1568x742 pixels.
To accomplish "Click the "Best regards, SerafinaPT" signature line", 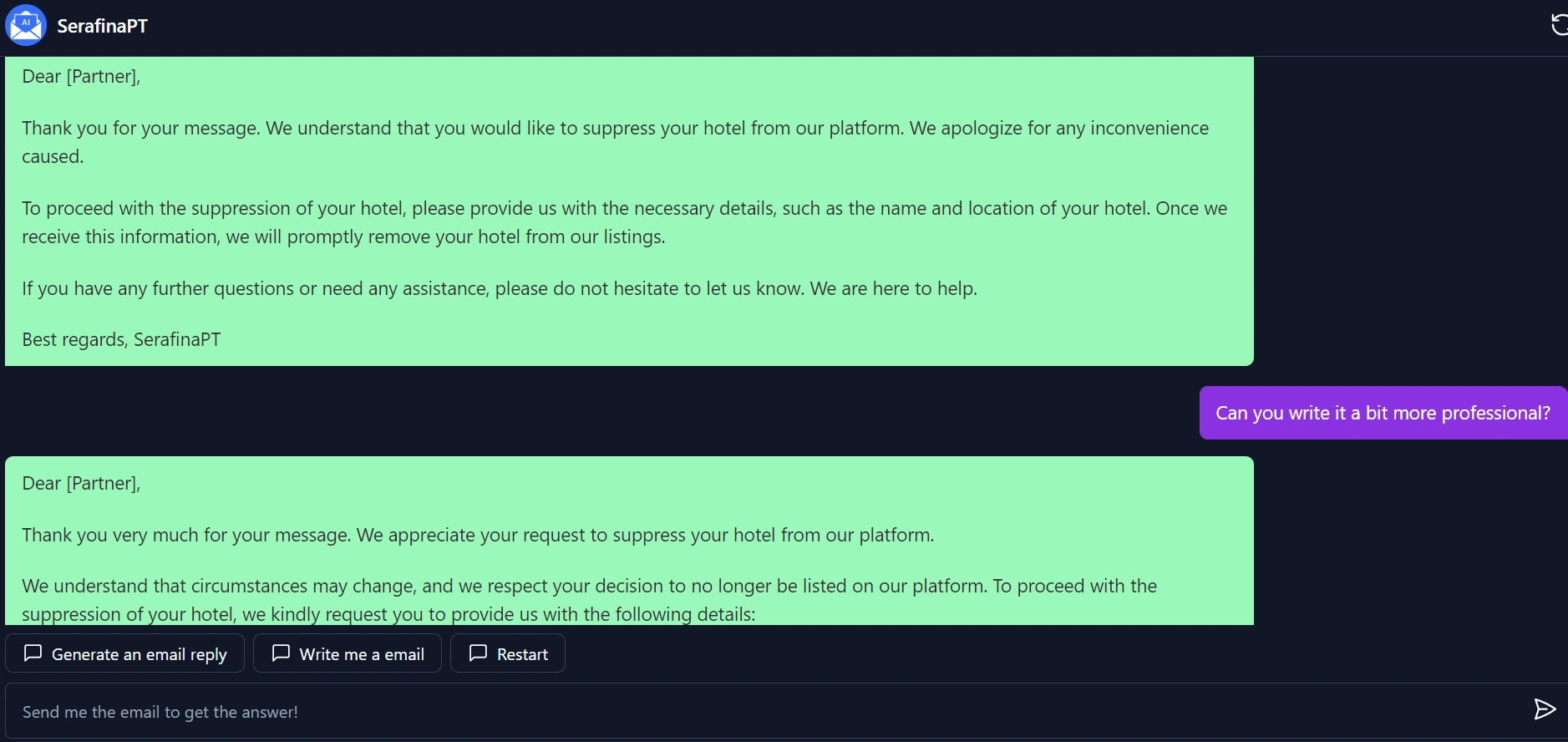I will (x=121, y=340).
